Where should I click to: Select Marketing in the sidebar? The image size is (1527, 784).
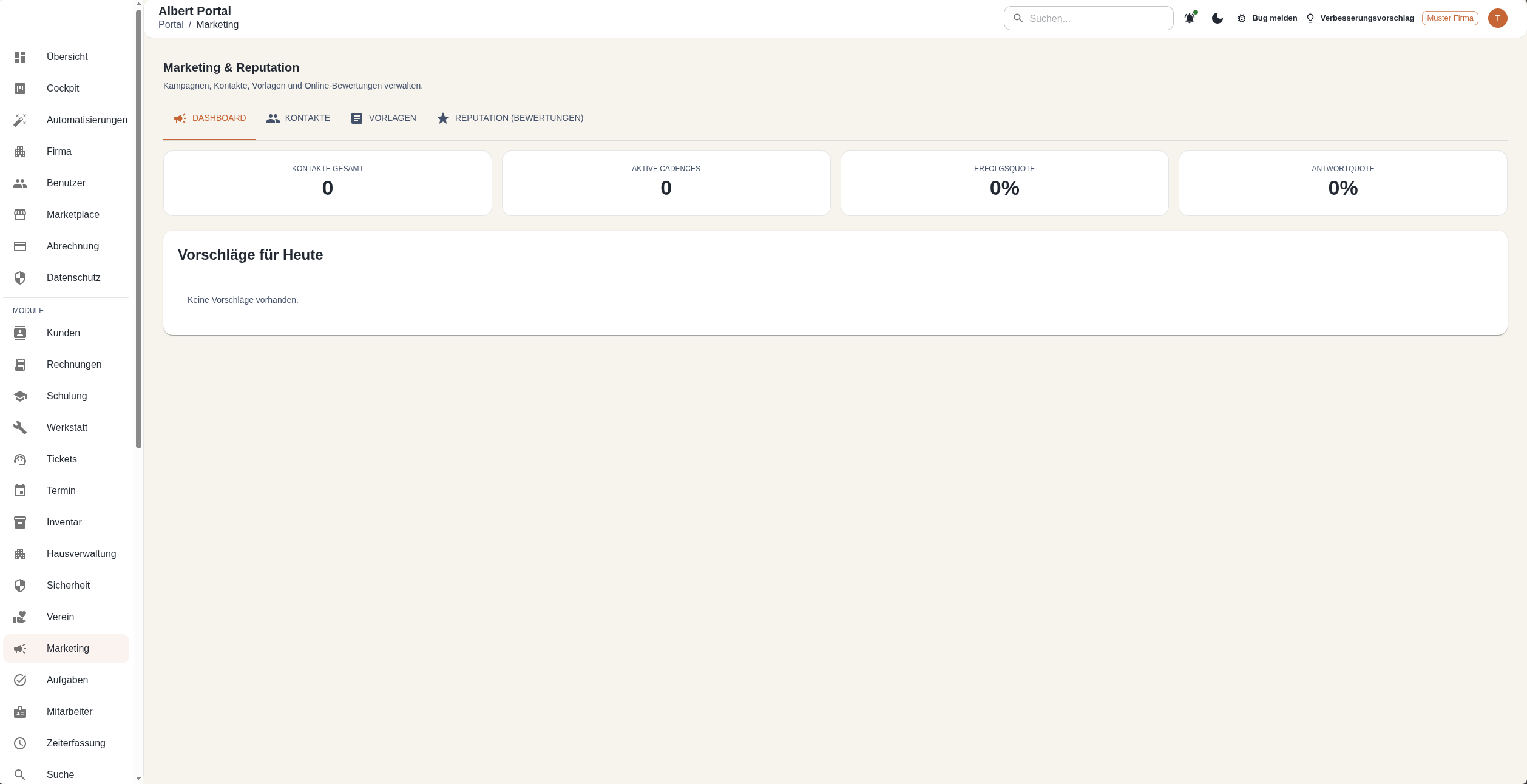tap(66, 649)
